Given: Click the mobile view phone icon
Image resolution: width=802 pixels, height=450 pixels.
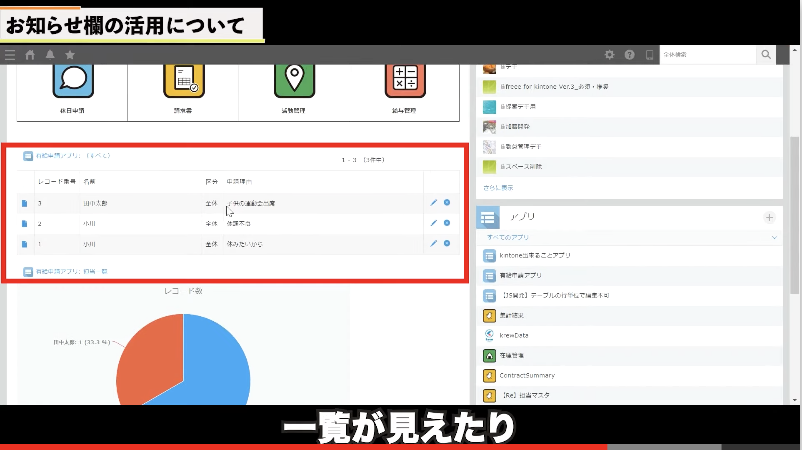Looking at the screenshot, I should [x=650, y=55].
